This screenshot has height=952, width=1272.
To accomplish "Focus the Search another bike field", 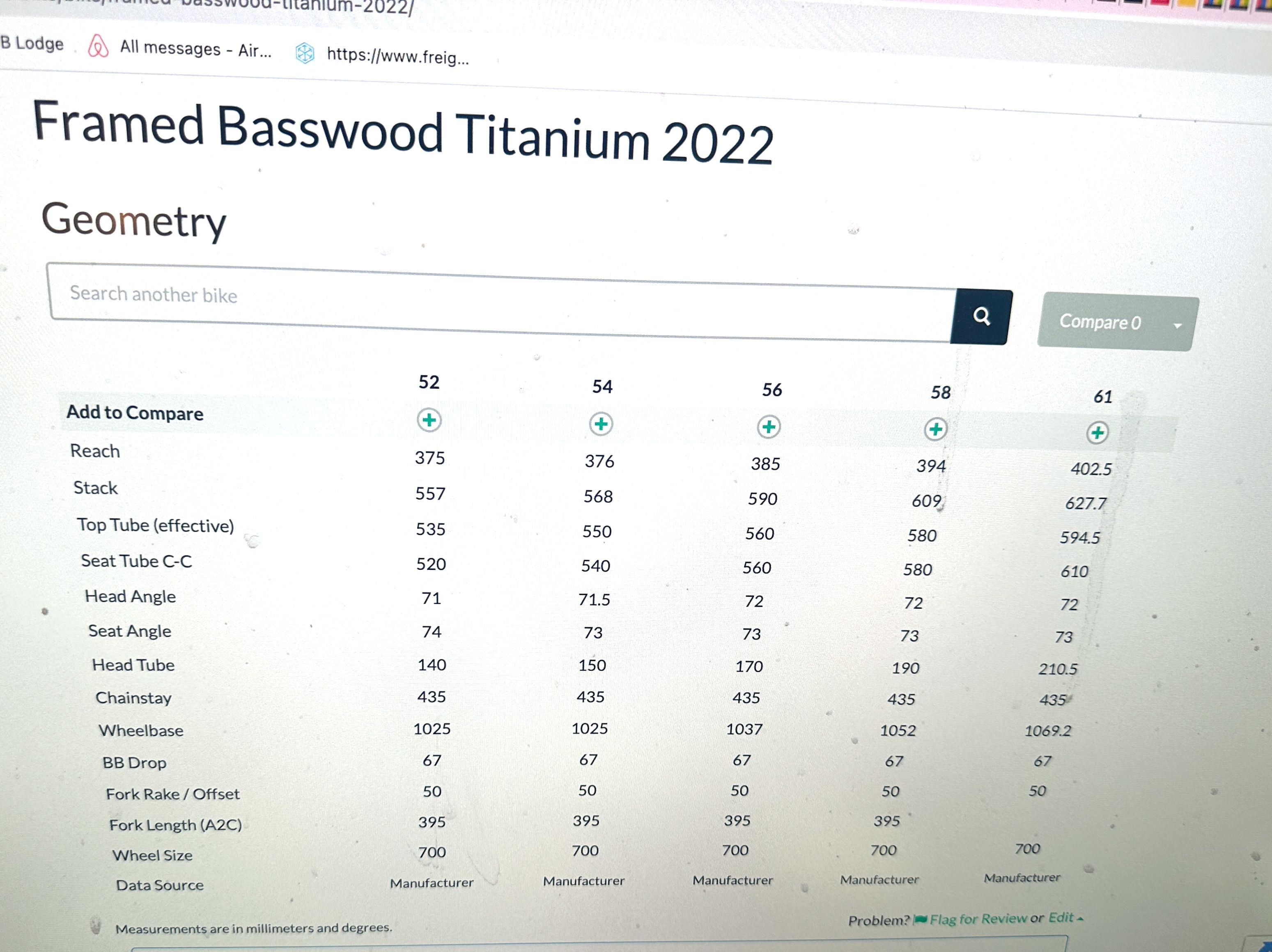I will pos(500,303).
